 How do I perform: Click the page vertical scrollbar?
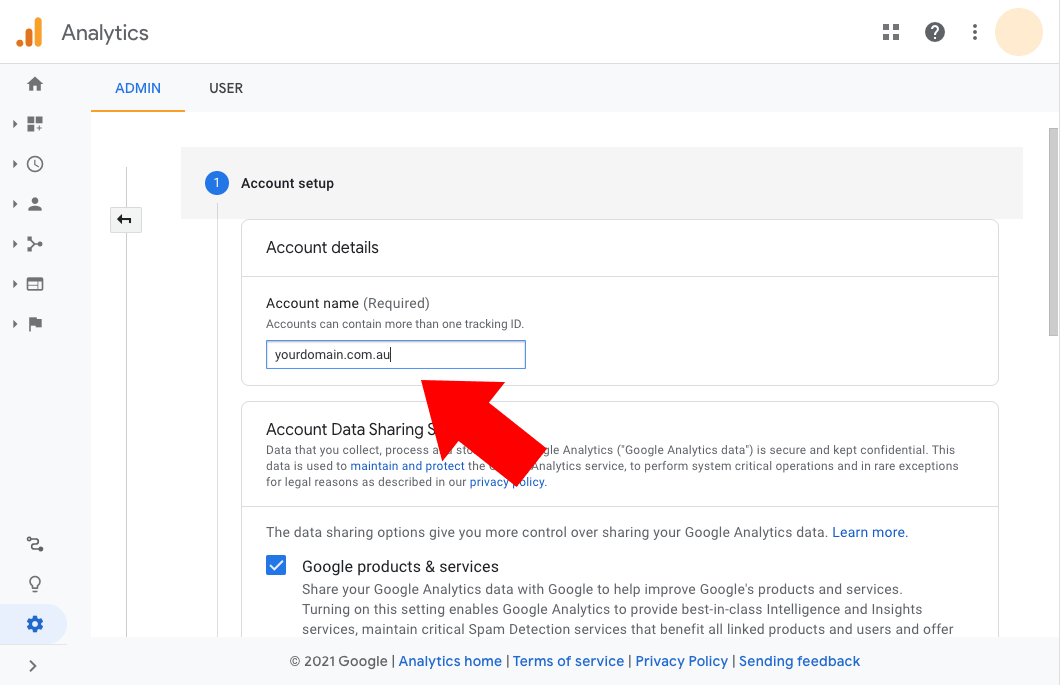(1053, 232)
